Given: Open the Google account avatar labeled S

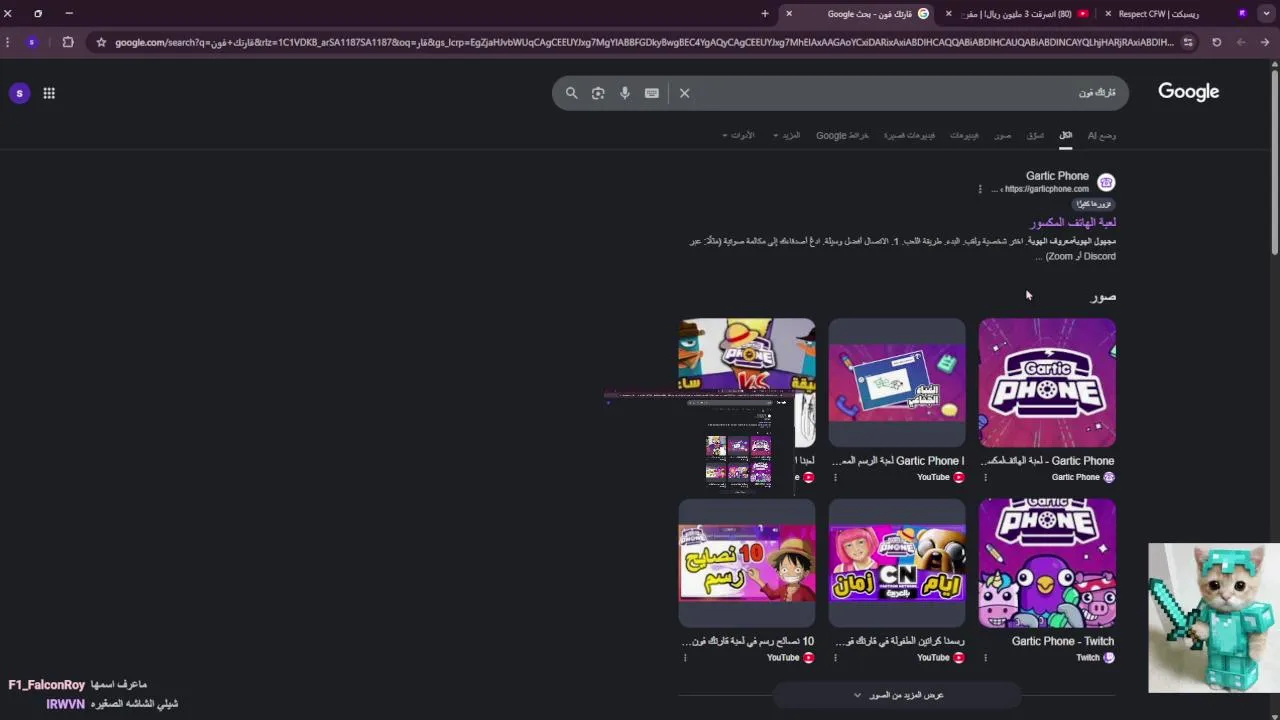Looking at the screenshot, I should click(x=19, y=93).
